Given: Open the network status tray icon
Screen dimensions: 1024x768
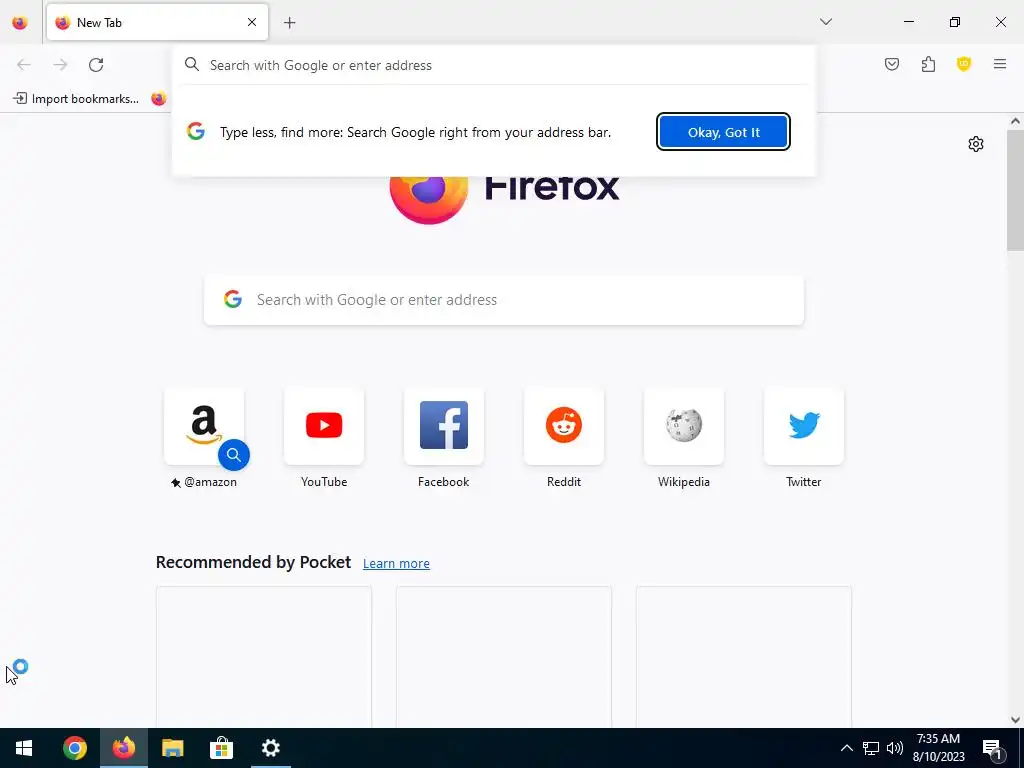Looking at the screenshot, I should point(871,748).
